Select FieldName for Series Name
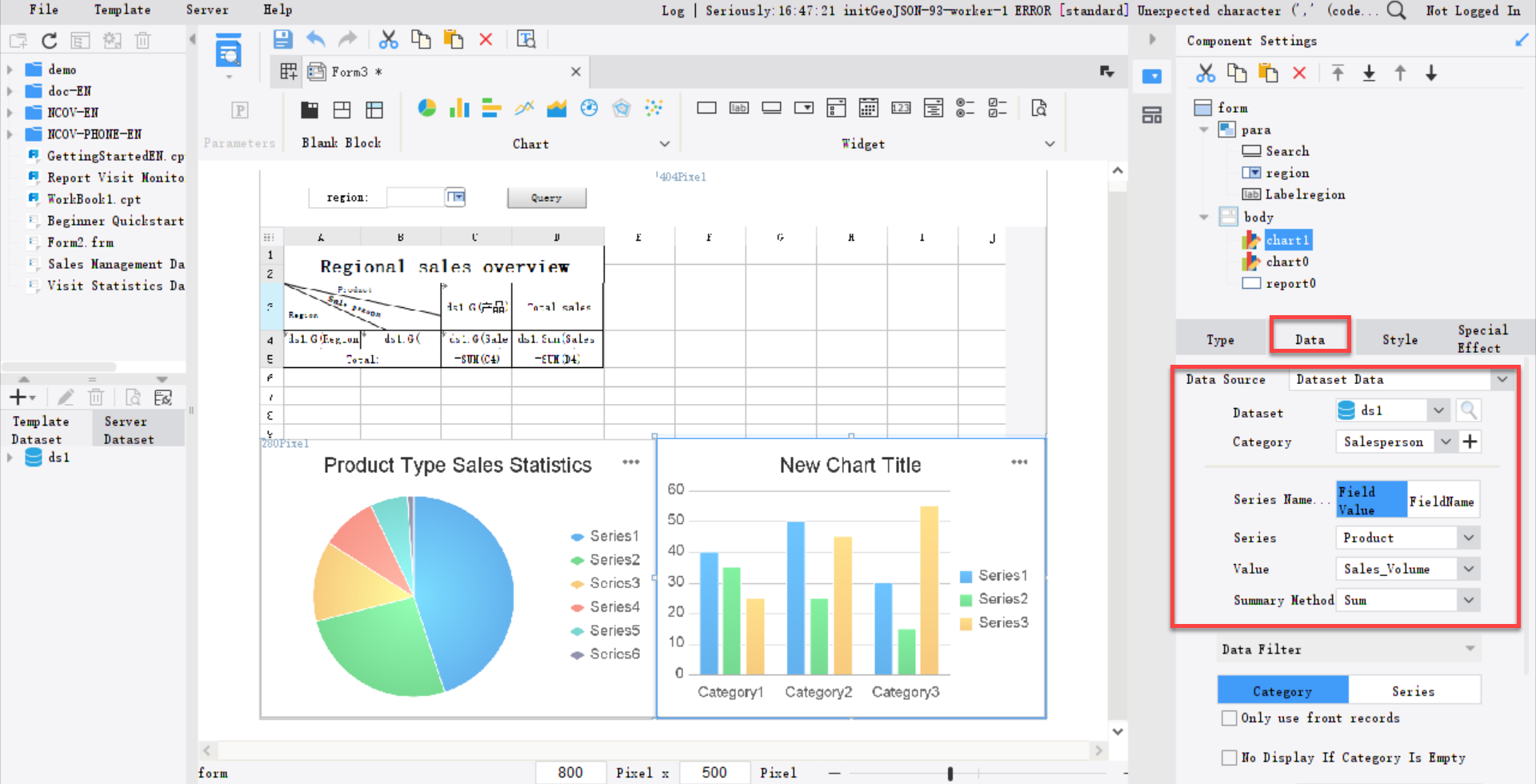Image resolution: width=1536 pixels, height=784 pixels. (x=1442, y=502)
